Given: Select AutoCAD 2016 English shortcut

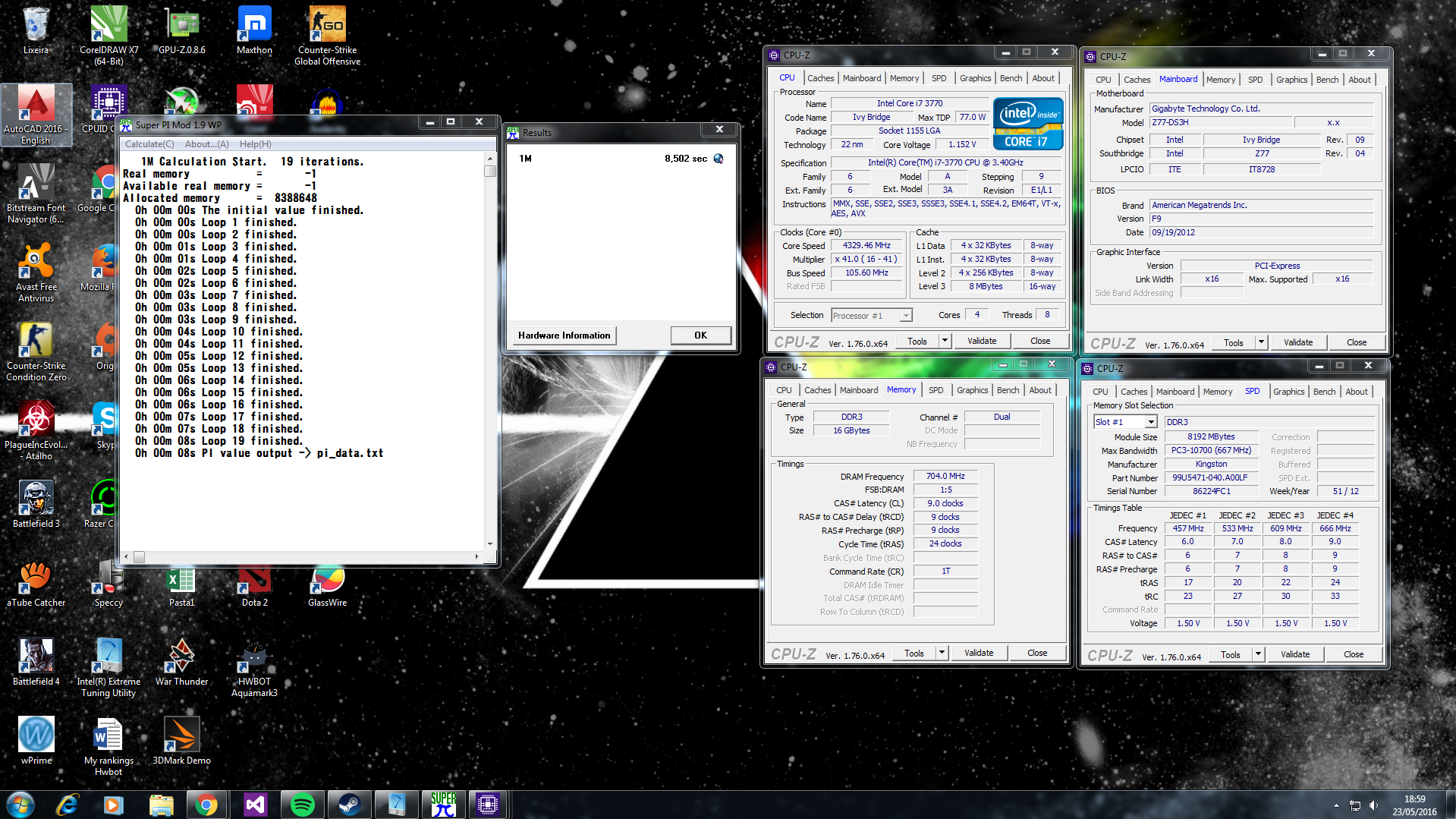Looking at the screenshot, I should tap(36, 115).
